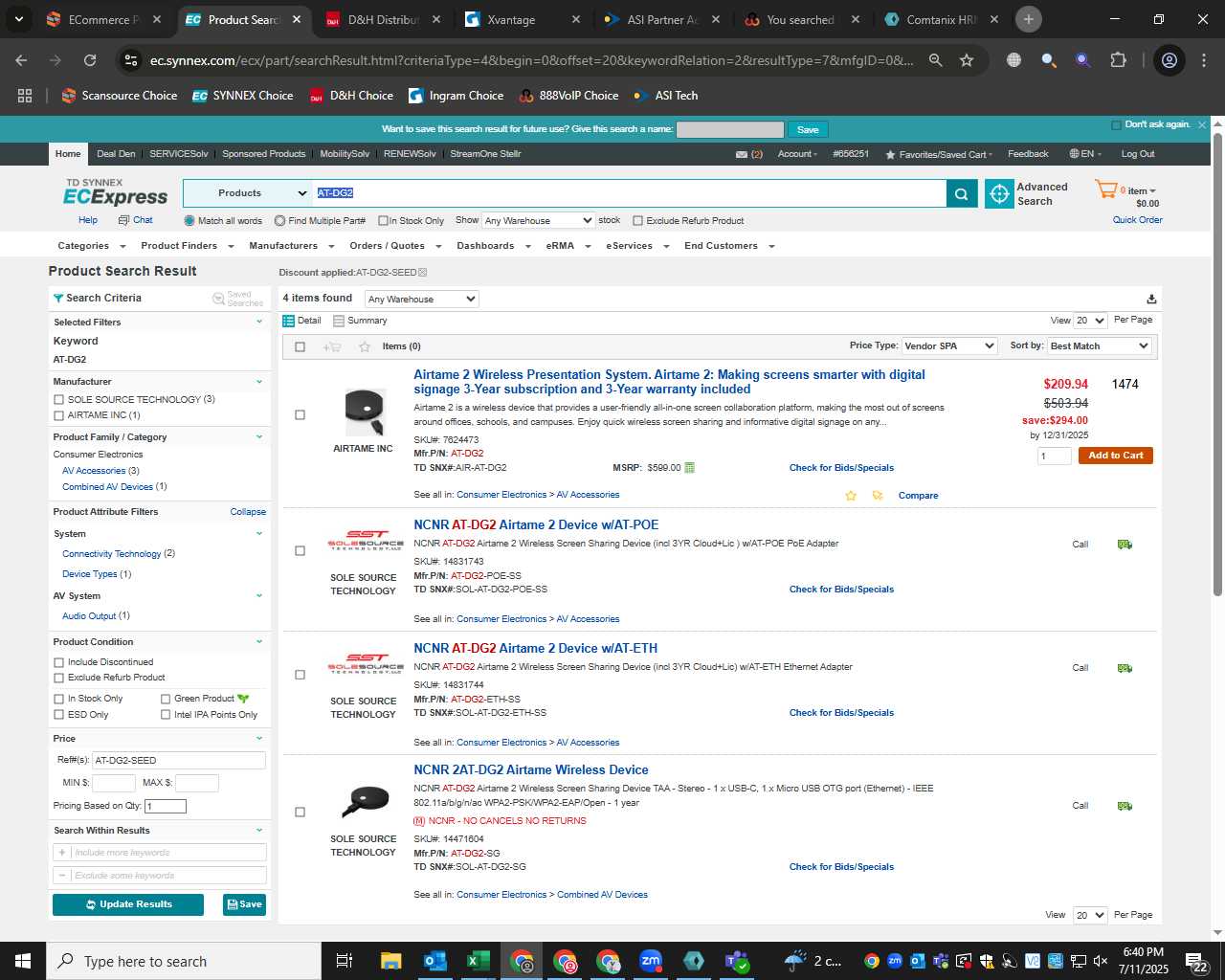Close the save-search banner
1225x980 pixels.
point(1202,124)
